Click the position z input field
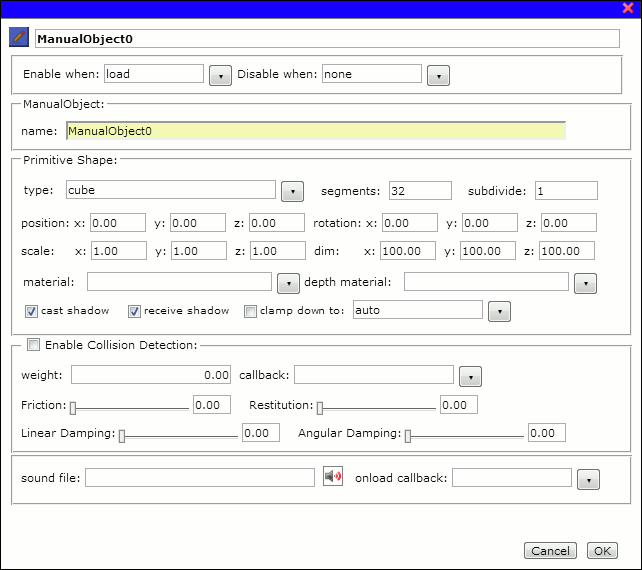The width and height of the screenshot is (642, 570). [x=277, y=223]
